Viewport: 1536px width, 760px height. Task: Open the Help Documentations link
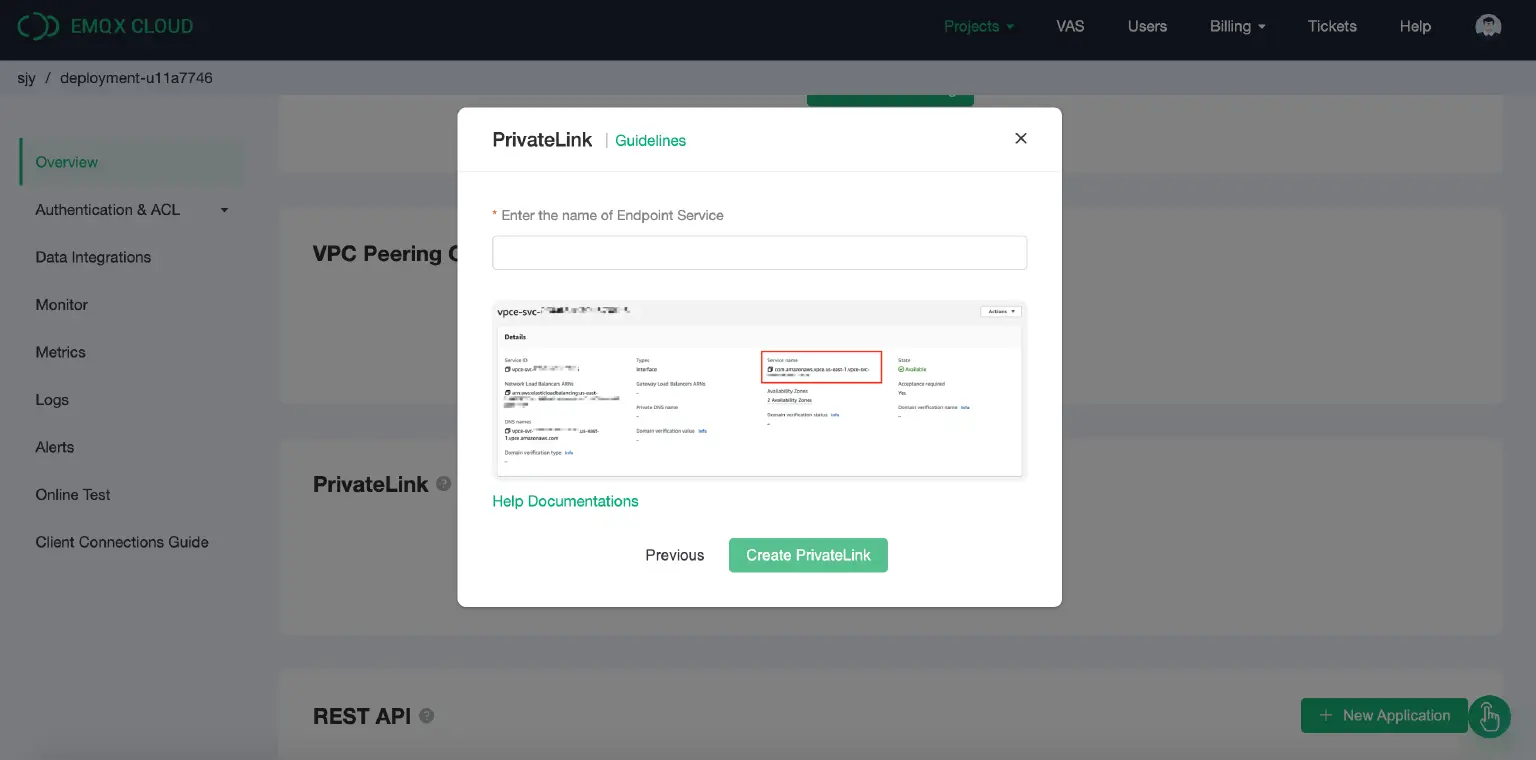565,500
